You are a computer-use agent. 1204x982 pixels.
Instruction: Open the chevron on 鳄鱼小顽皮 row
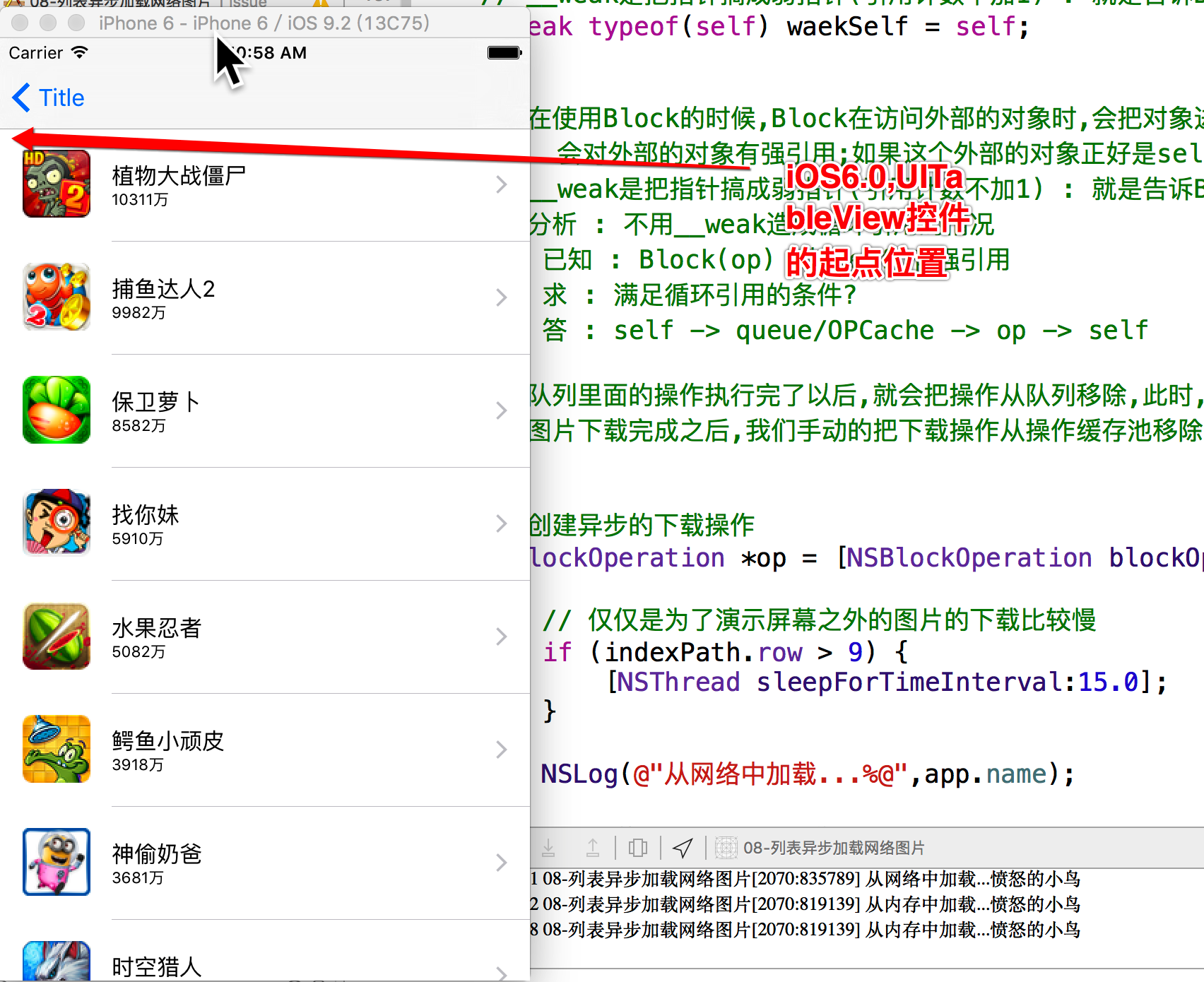click(x=502, y=750)
